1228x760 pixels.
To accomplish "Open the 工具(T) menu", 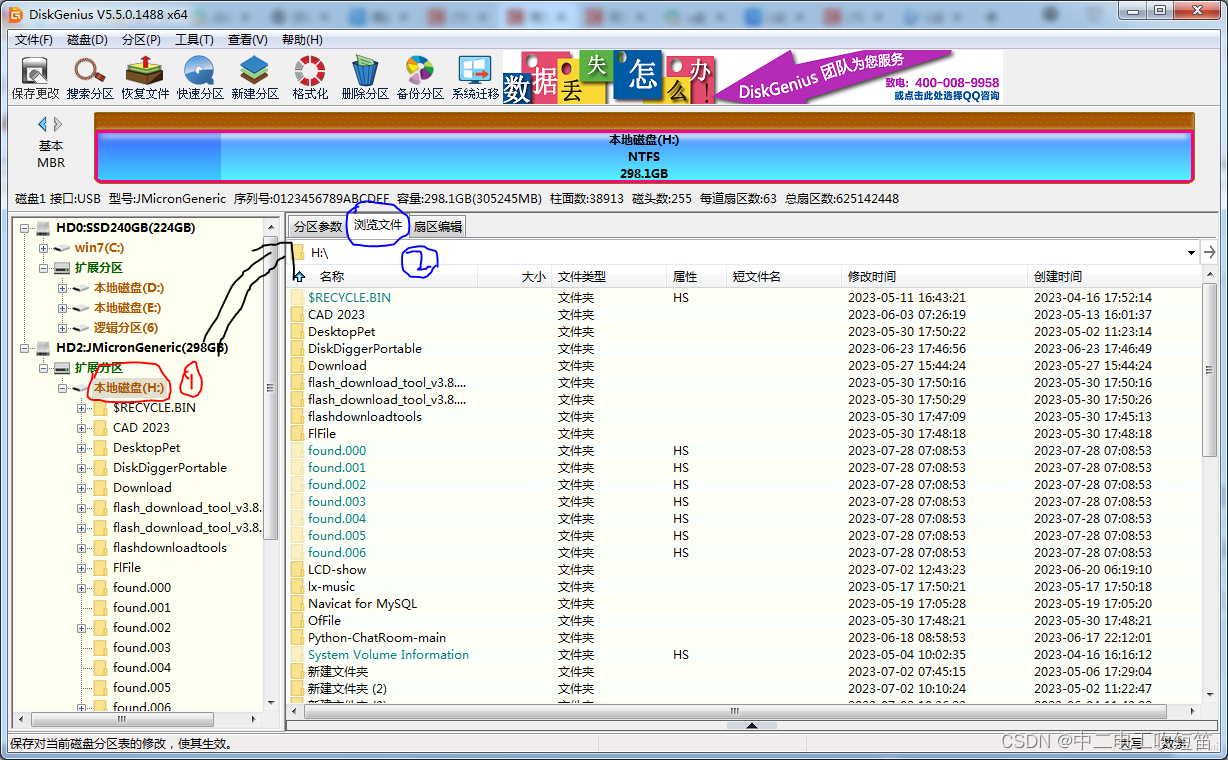I will (x=194, y=40).
